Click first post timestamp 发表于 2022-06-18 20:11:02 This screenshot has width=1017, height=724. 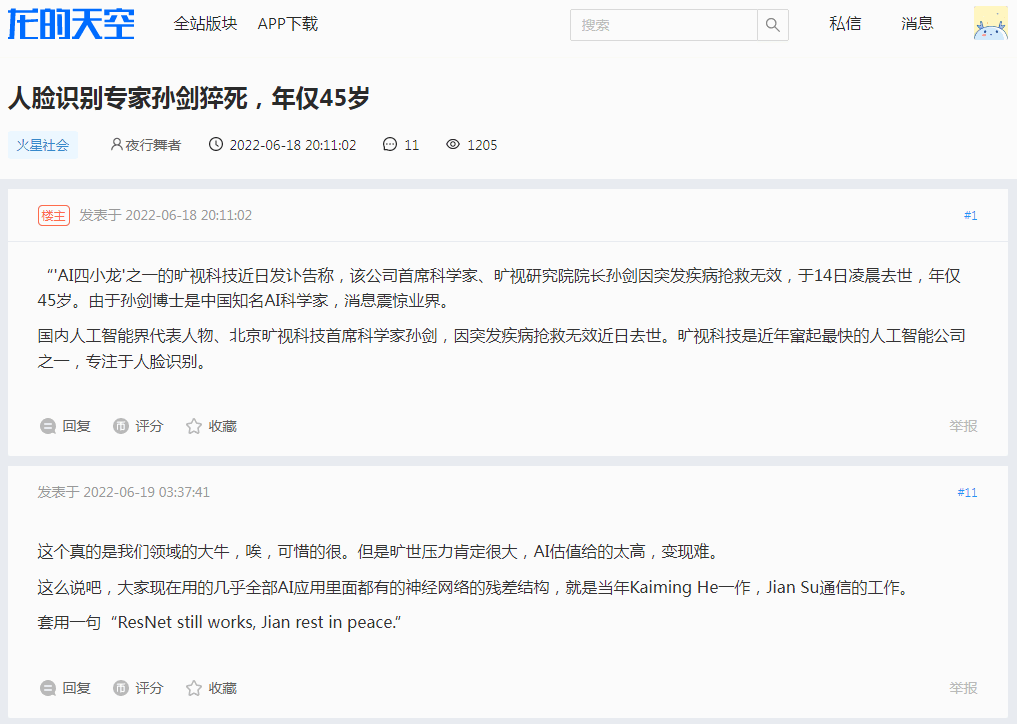tap(165, 215)
